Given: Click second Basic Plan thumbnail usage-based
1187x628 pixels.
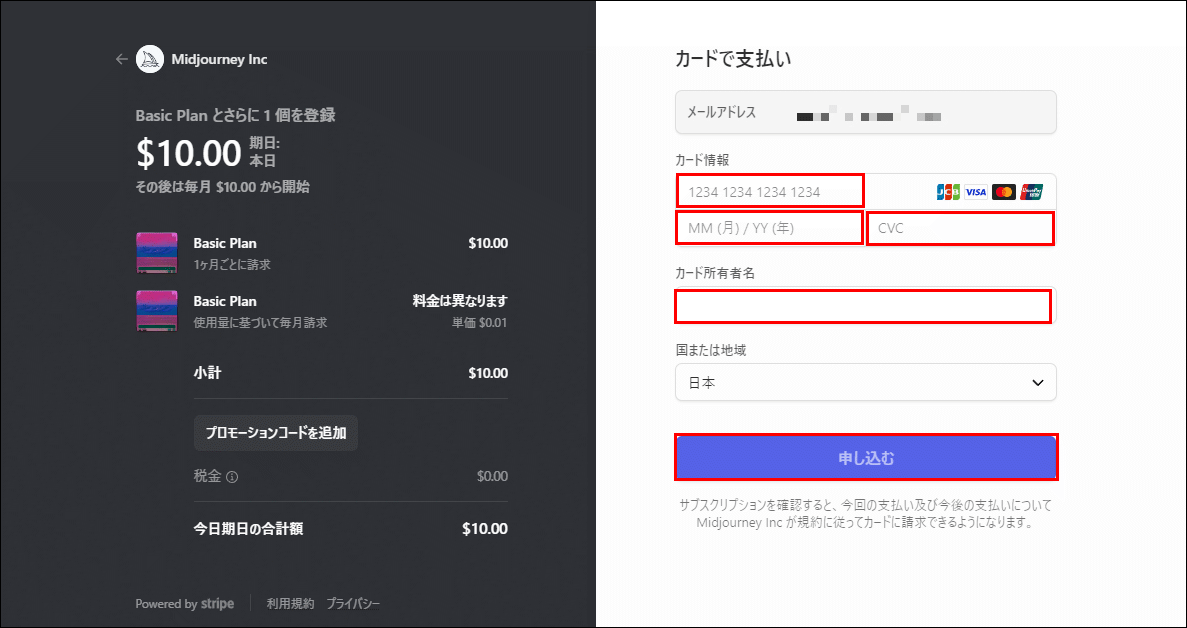Looking at the screenshot, I should click(x=157, y=310).
